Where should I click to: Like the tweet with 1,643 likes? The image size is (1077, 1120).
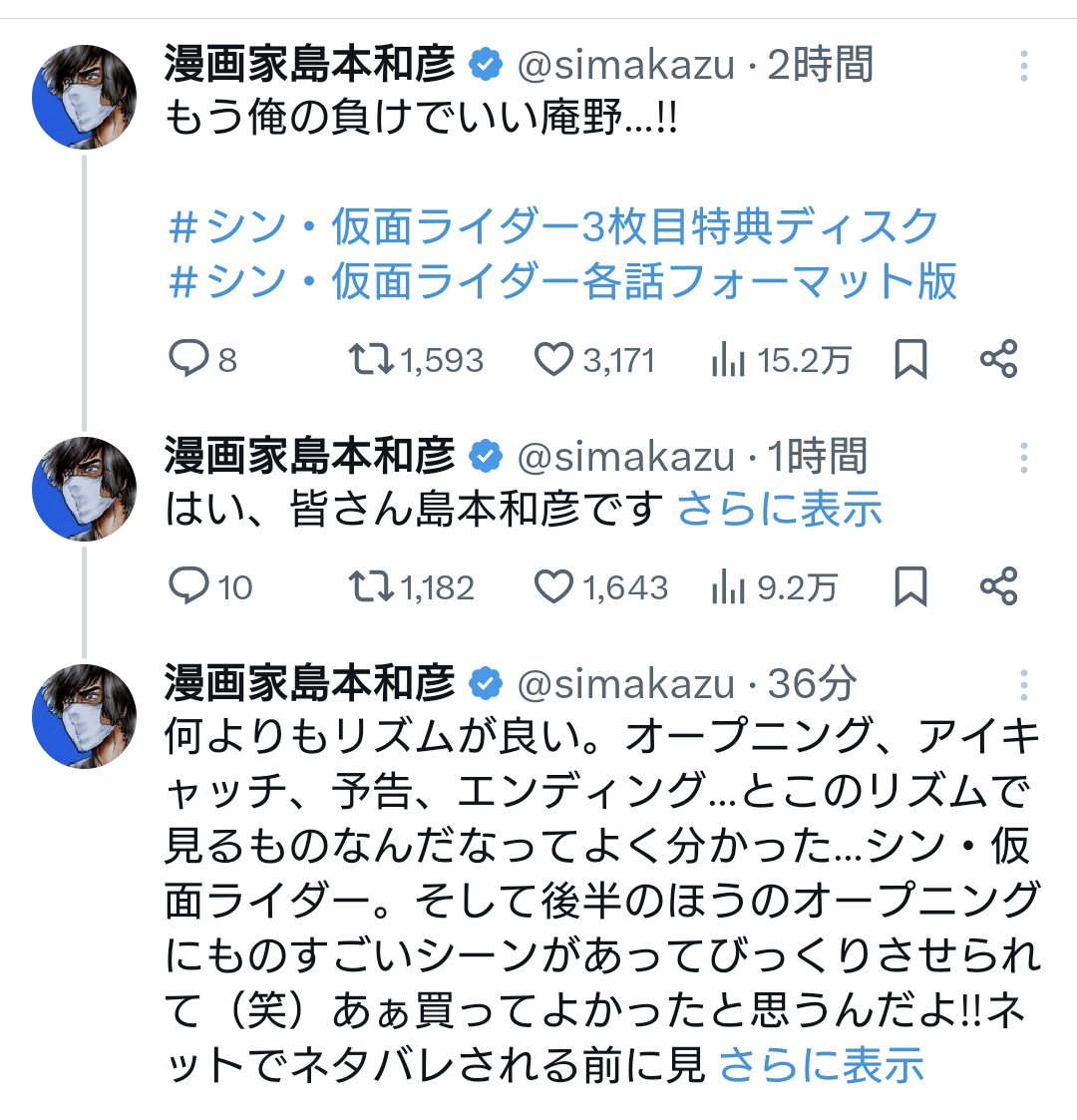click(x=553, y=586)
